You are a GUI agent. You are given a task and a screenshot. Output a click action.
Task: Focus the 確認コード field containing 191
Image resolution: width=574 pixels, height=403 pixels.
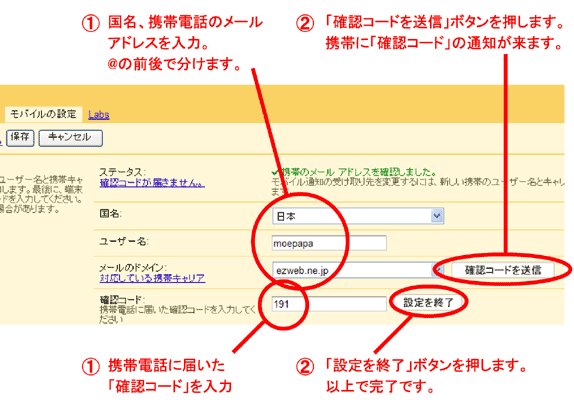click(x=329, y=304)
